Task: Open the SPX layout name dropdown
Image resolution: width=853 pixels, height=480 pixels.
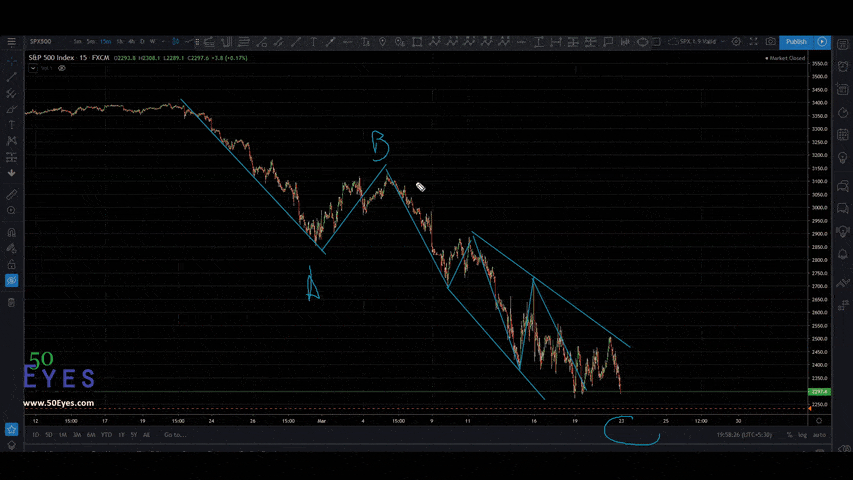Action: 696,42
